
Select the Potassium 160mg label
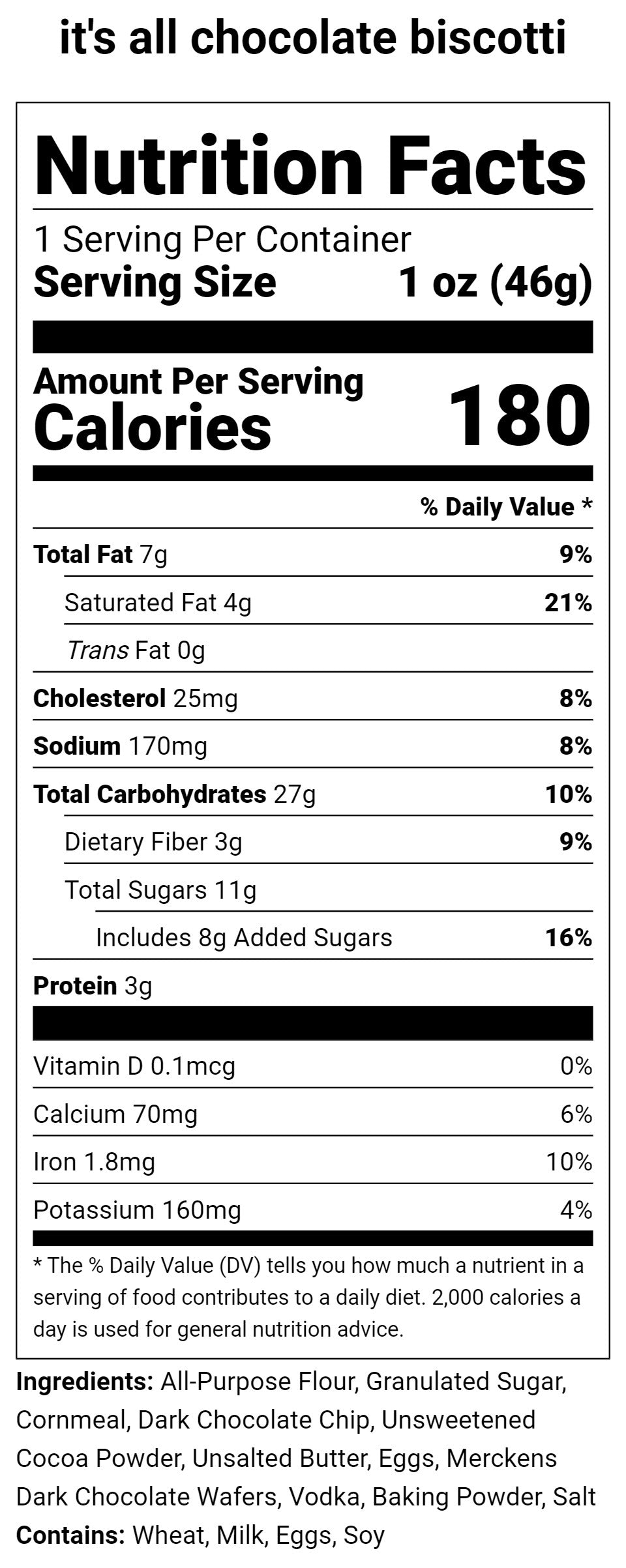(137, 1210)
